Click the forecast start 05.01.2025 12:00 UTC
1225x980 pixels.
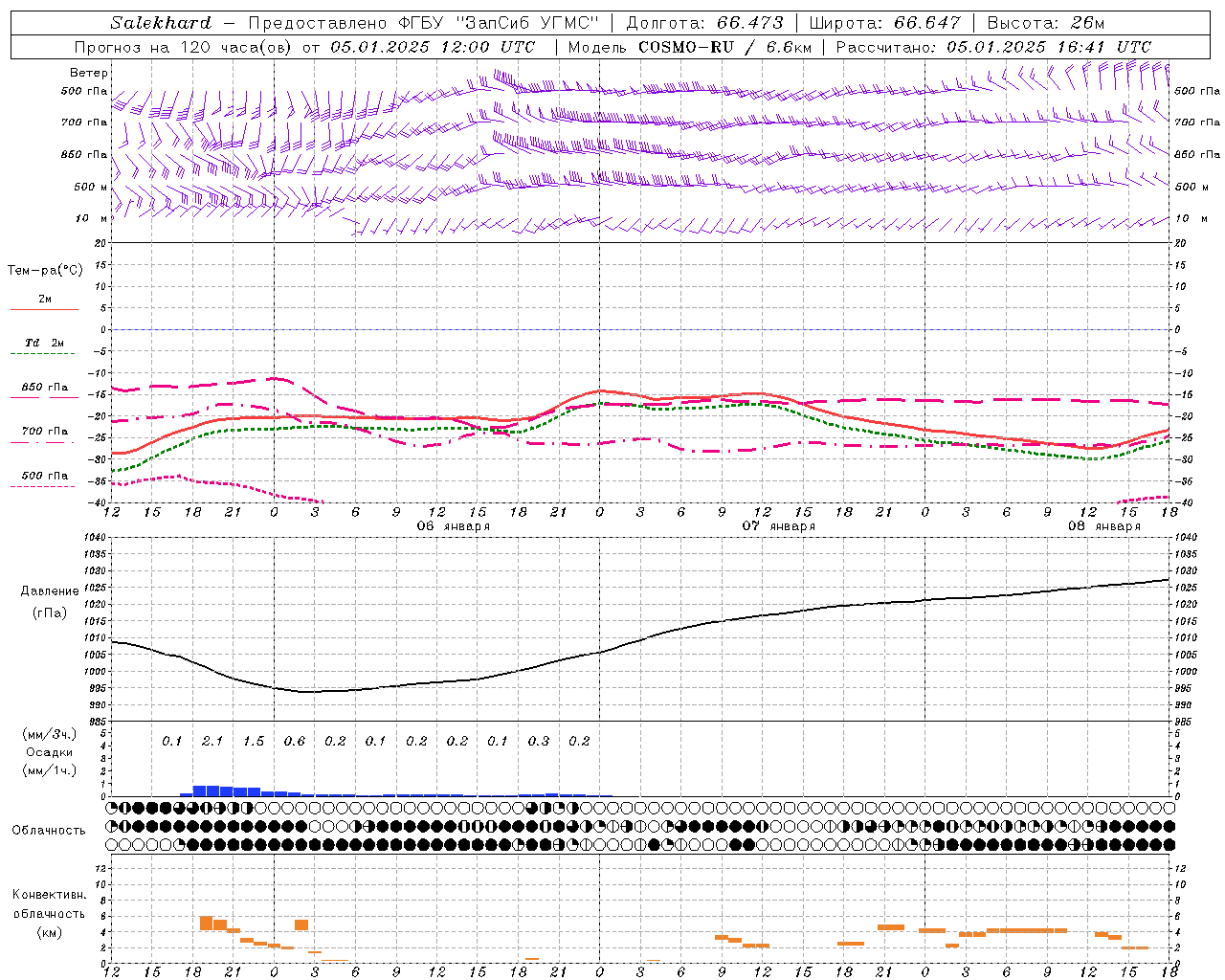433,47
